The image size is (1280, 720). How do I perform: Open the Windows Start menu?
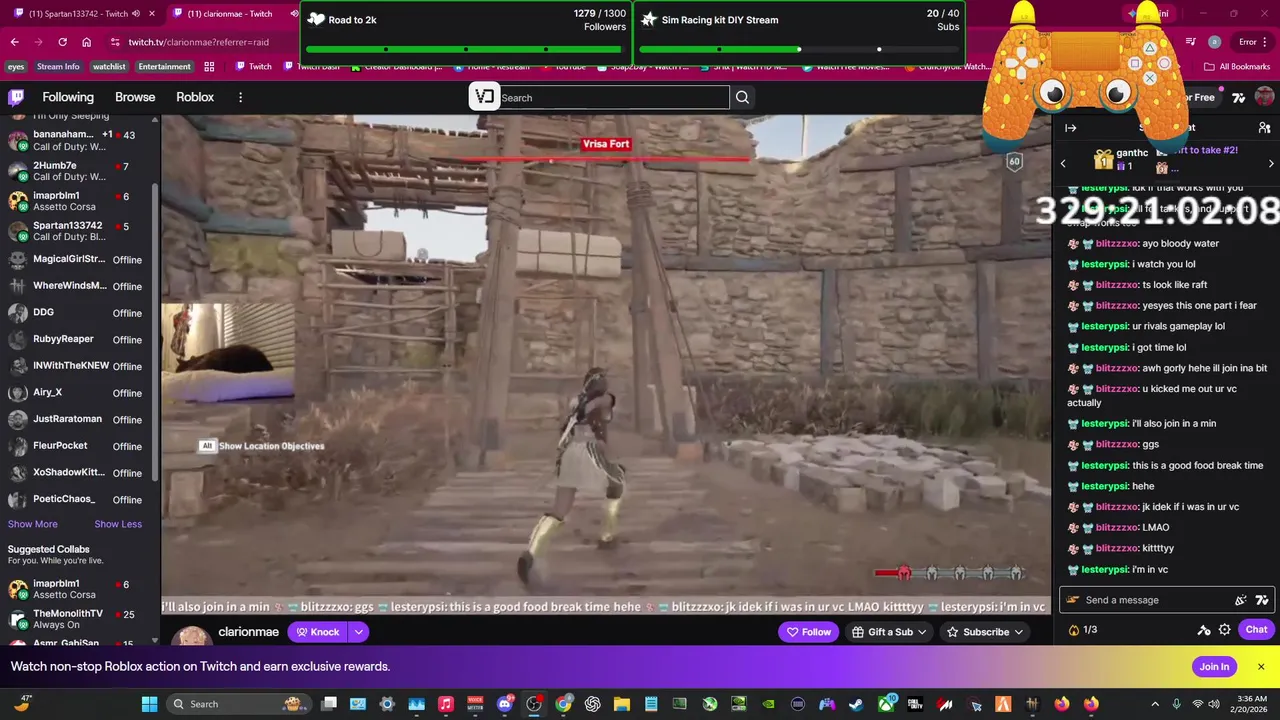click(149, 704)
